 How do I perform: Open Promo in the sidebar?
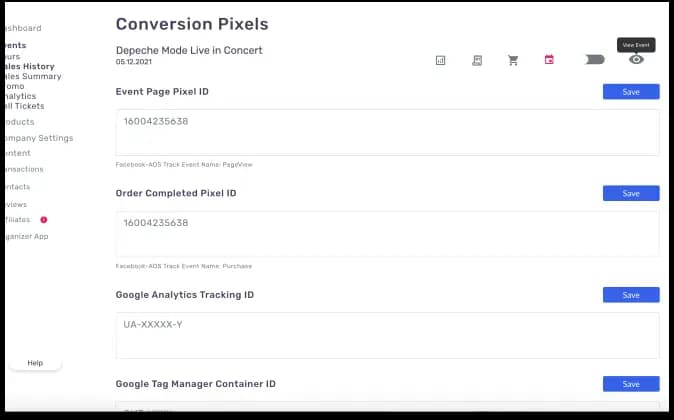[x=15, y=86]
